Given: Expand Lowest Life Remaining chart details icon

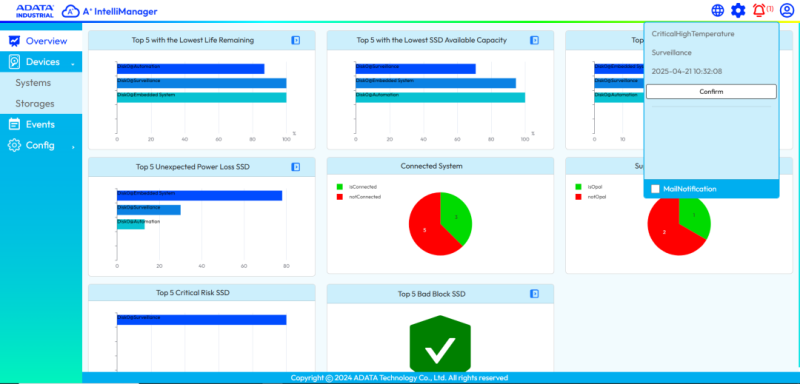Looking at the screenshot, I should pos(295,40).
